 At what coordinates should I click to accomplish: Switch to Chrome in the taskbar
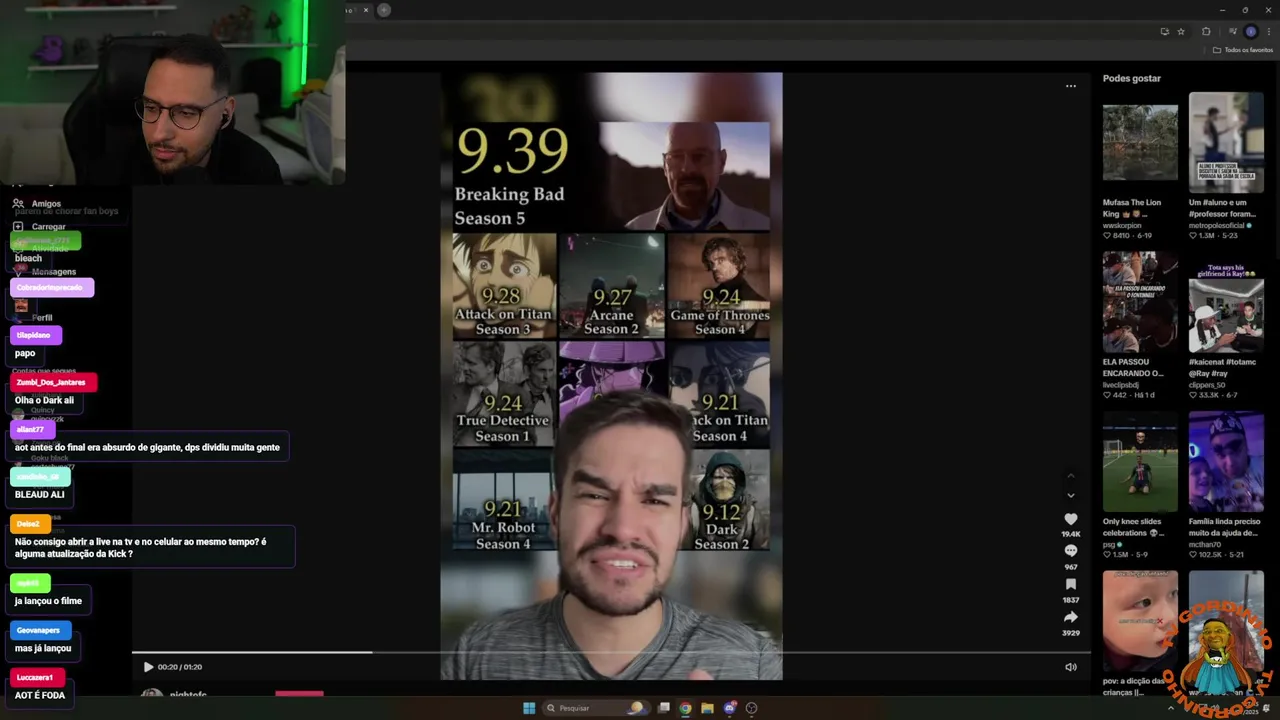685,708
